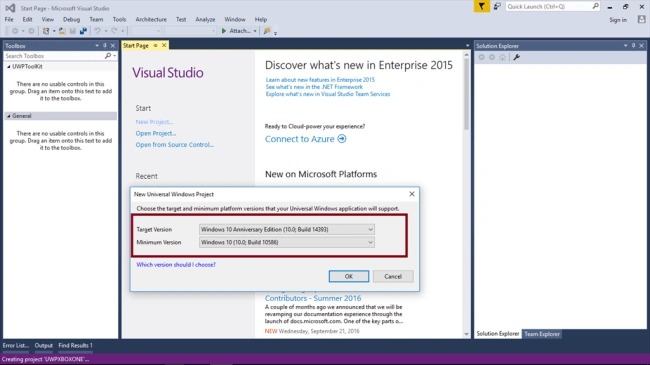Open the Toolbox window position dropdown
650x365 pixels.
point(97,46)
